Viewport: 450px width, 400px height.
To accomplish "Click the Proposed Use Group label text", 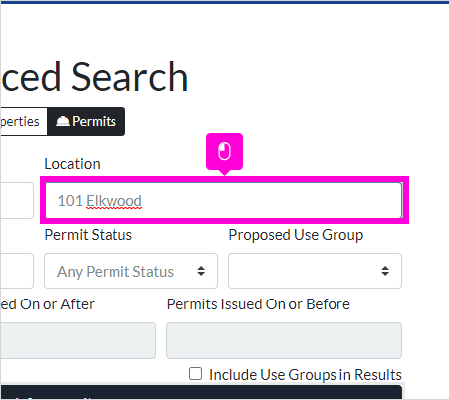I will pos(296,235).
